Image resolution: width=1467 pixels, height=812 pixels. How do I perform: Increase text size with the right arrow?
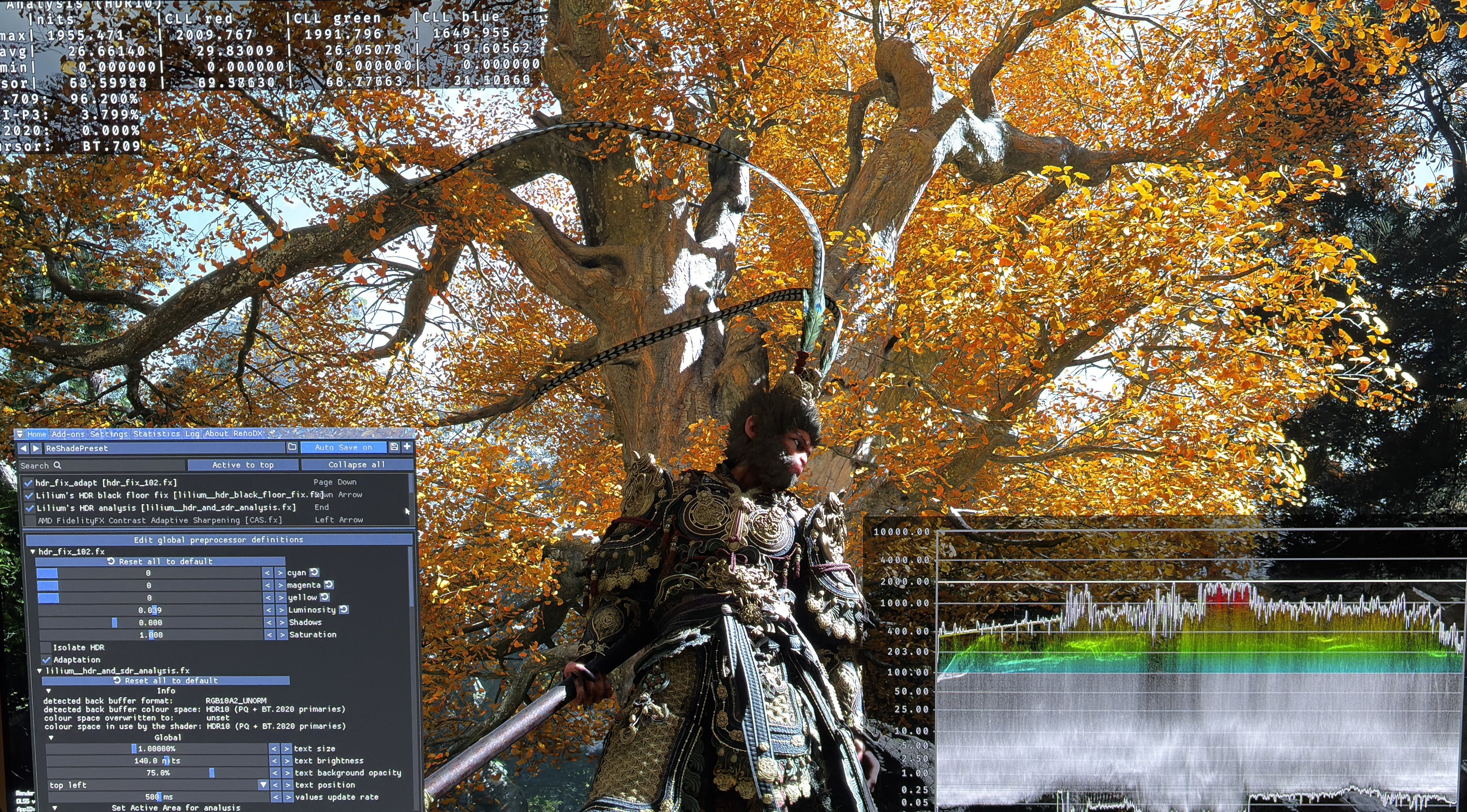pos(287,749)
